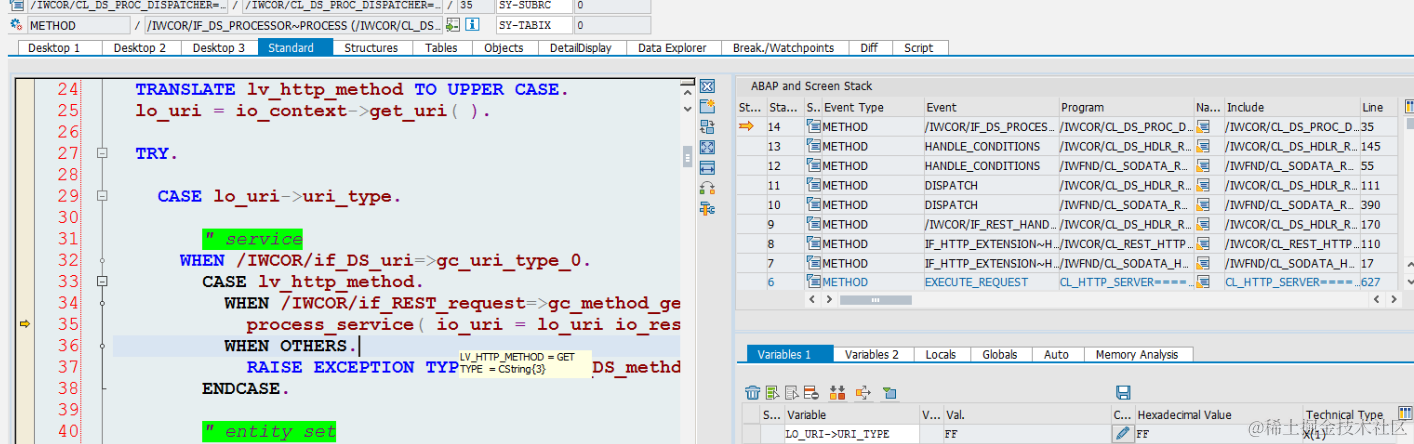Click the gear icon left of the METHOD field
The width and height of the screenshot is (1414, 444).
pyautogui.click(x=17, y=25)
